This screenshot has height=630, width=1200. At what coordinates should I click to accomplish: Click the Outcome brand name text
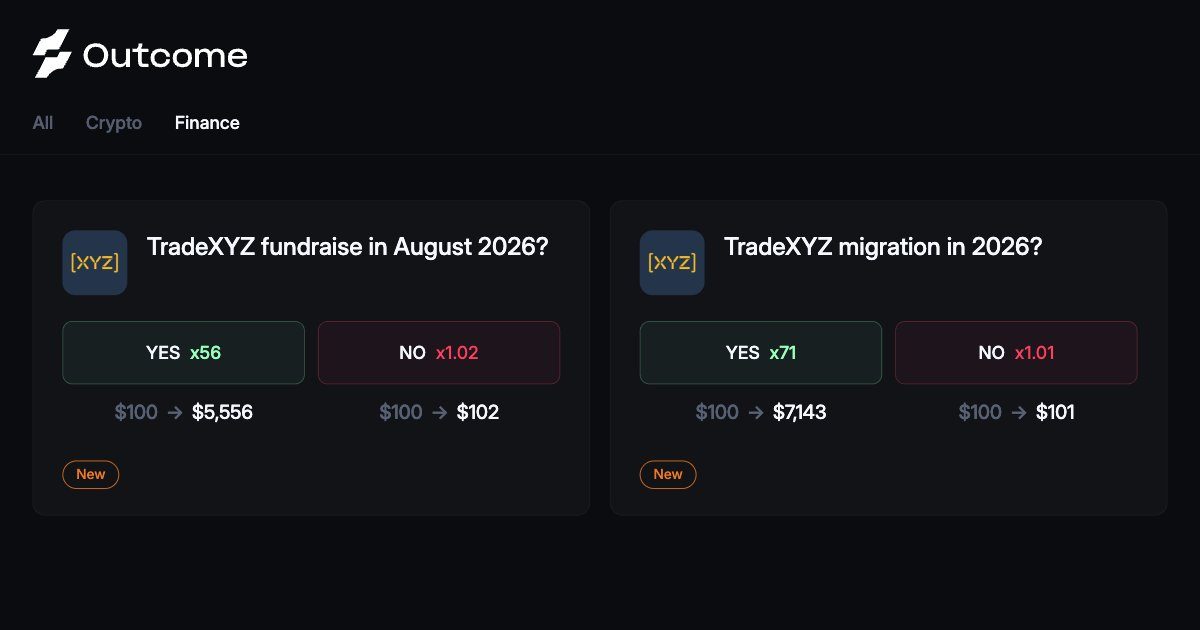click(165, 55)
